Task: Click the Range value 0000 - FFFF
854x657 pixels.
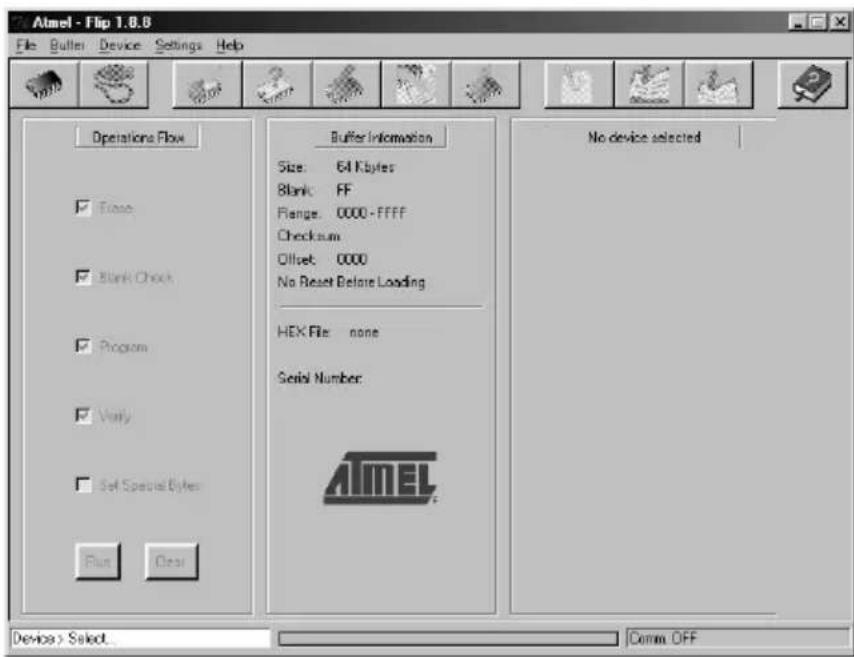Action: pos(371,213)
